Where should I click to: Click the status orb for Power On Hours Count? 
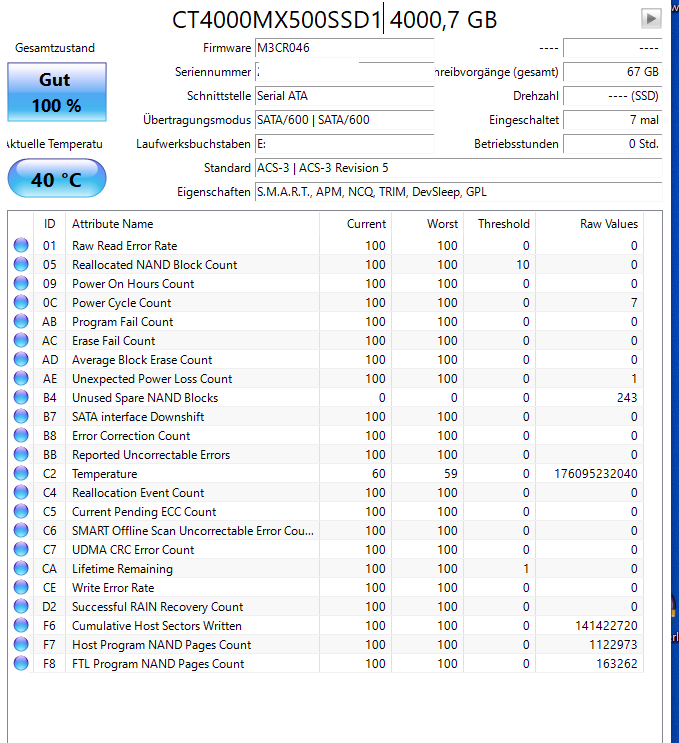[21, 283]
